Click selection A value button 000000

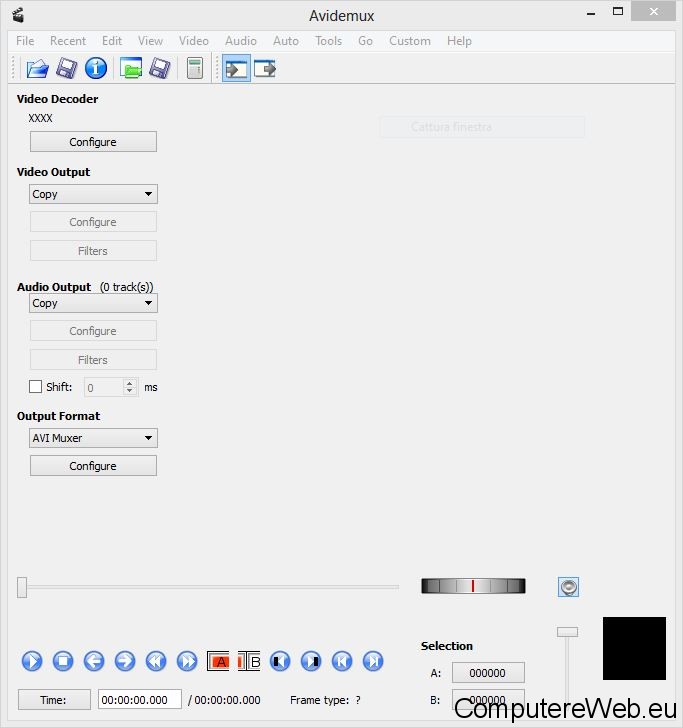pos(488,673)
